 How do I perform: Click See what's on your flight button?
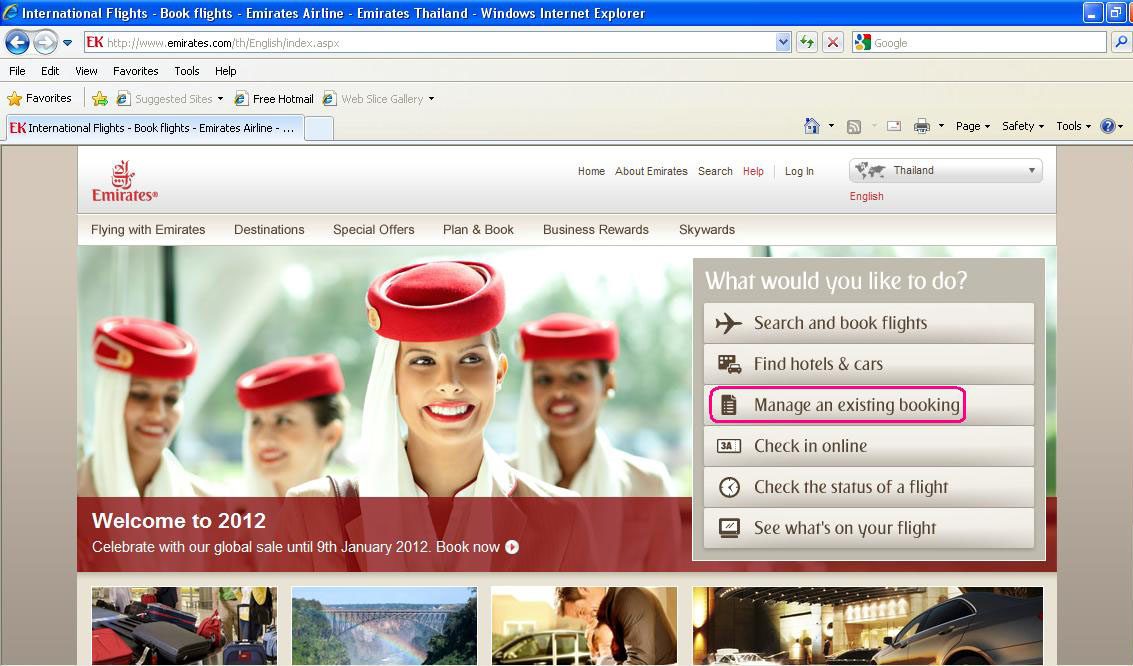[x=869, y=528]
